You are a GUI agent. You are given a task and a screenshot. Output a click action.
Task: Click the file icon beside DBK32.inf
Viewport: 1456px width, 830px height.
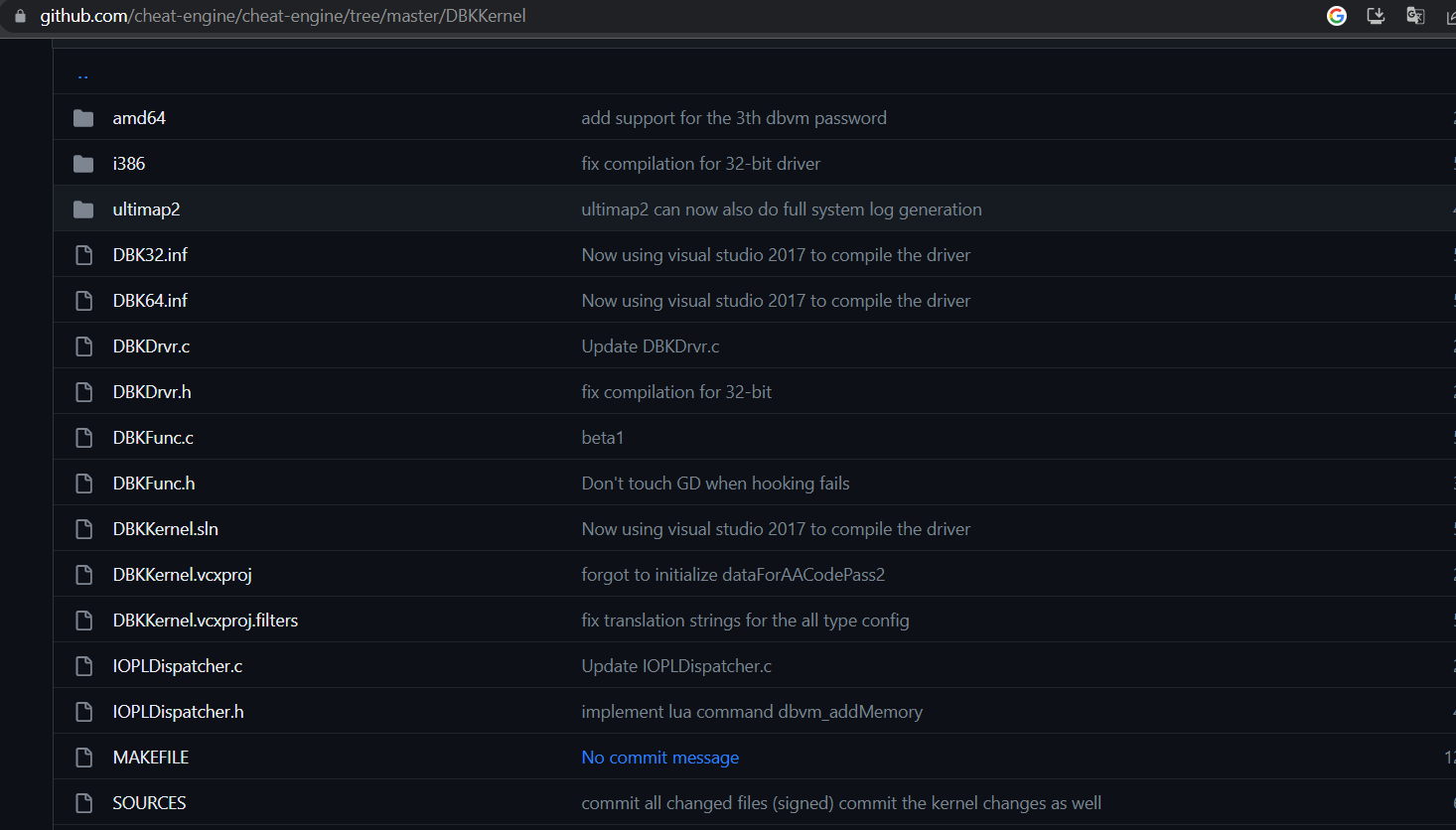coord(84,255)
